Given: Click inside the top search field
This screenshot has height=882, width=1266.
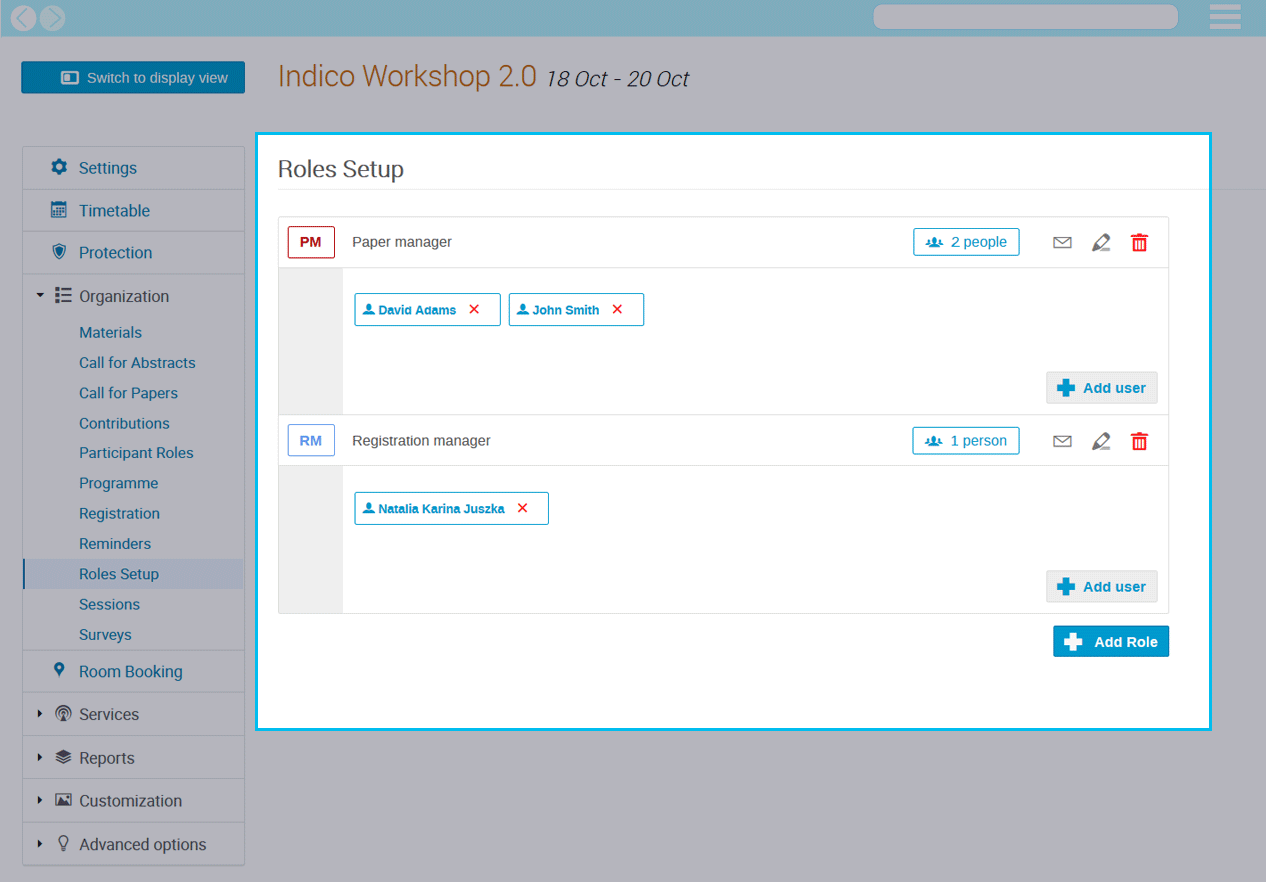Looking at the screenshot, I should coord(1024,16).
